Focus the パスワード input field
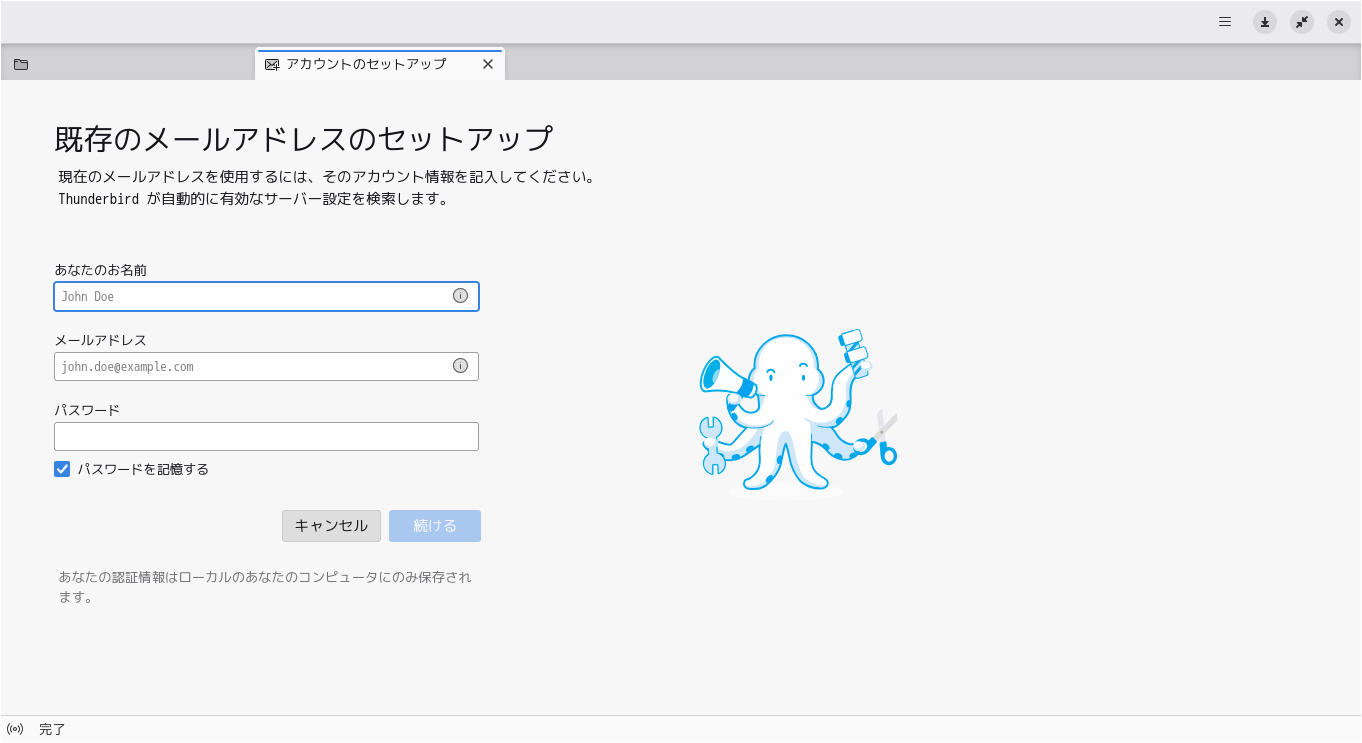The height and width of the screenshot is (743, 1362). click(266, 436)
